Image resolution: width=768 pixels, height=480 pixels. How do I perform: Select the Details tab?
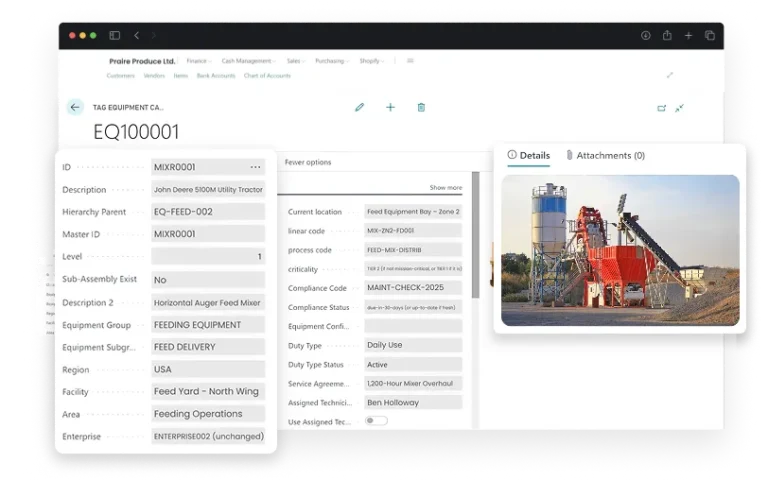[528, 156]
